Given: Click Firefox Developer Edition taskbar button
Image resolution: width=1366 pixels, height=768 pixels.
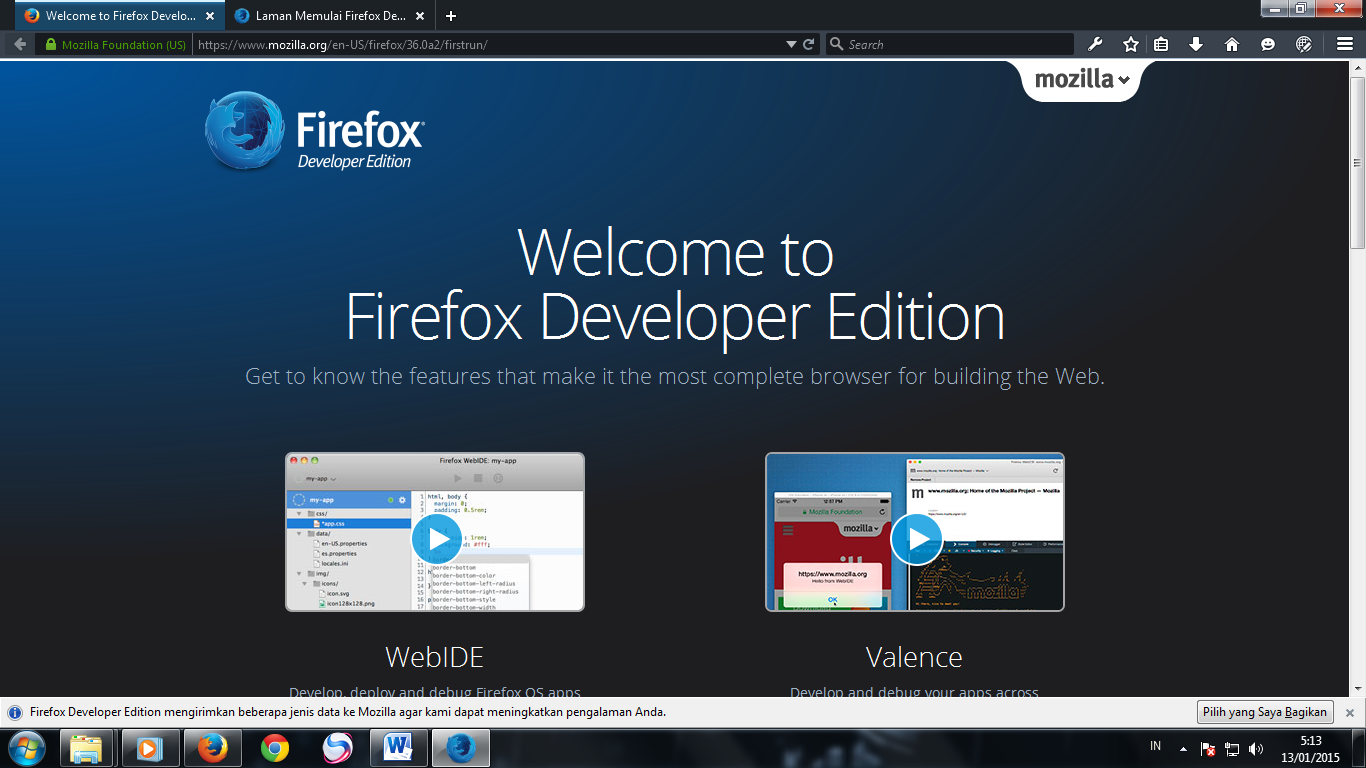Looking at the screenshot, I should [x=461, y=748].
